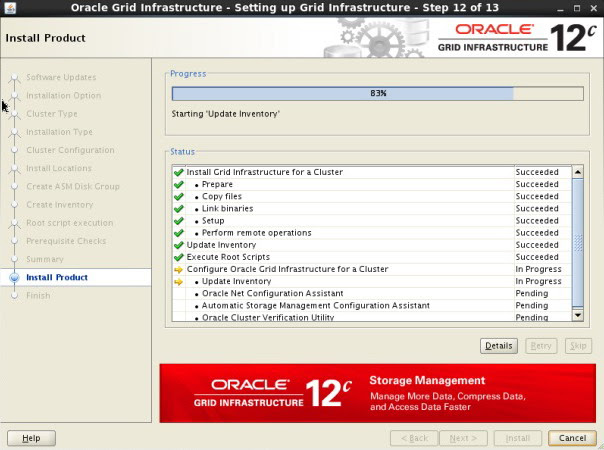This screenshot has width=604, height=450.
Task: Click 'Automatic Storage Management Configuration Assistant' row
Action: pos(372,306)
